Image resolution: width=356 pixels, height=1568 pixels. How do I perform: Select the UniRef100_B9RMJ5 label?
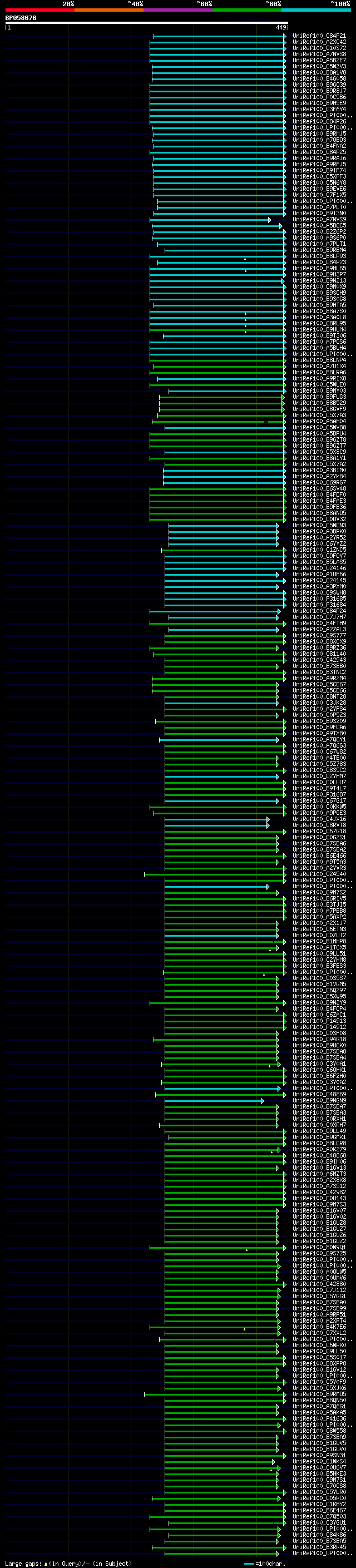(x=319, y=134)
